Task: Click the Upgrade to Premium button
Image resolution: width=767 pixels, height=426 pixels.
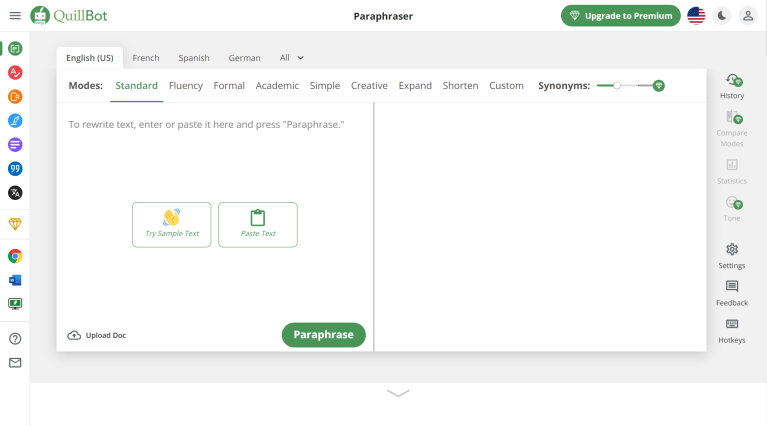Action: tap(621, 16)
